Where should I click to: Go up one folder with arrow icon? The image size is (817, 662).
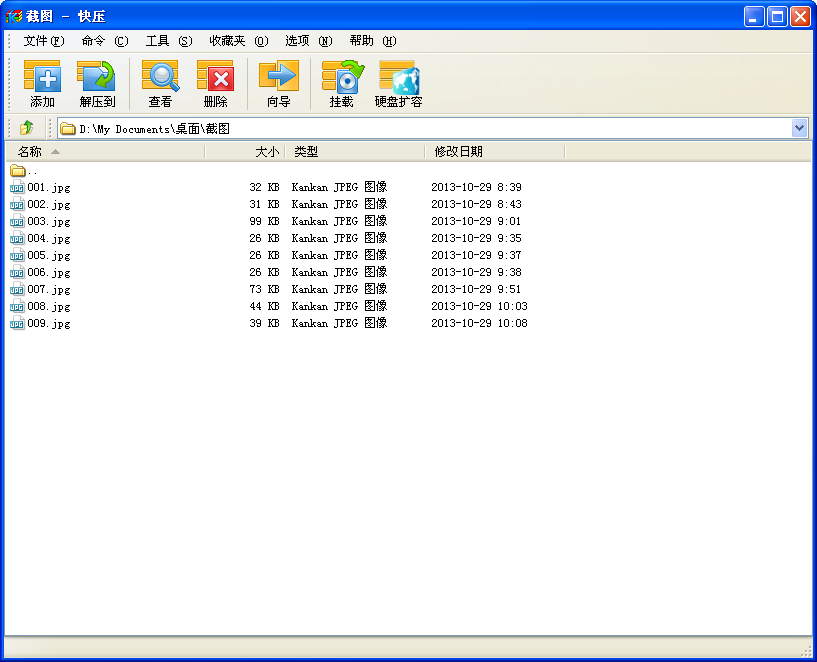click(x=27, y=128)
